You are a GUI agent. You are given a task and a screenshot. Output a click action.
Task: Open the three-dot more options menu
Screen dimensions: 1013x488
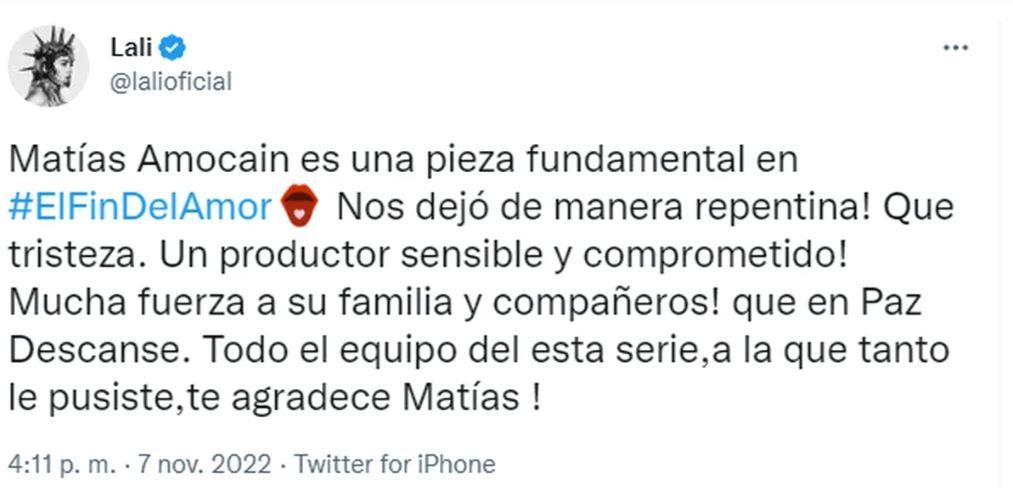(x=957, y=48)
